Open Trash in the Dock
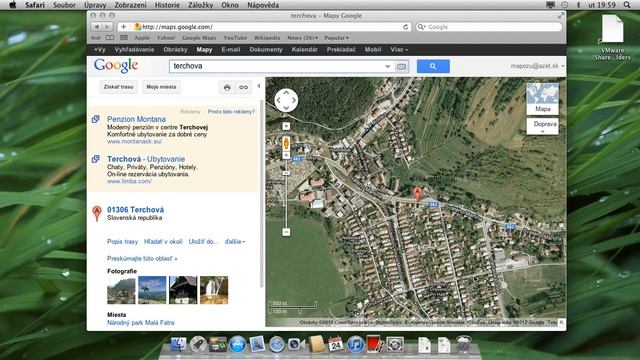This screenshot has height=360, width=640. pos(464,344)
